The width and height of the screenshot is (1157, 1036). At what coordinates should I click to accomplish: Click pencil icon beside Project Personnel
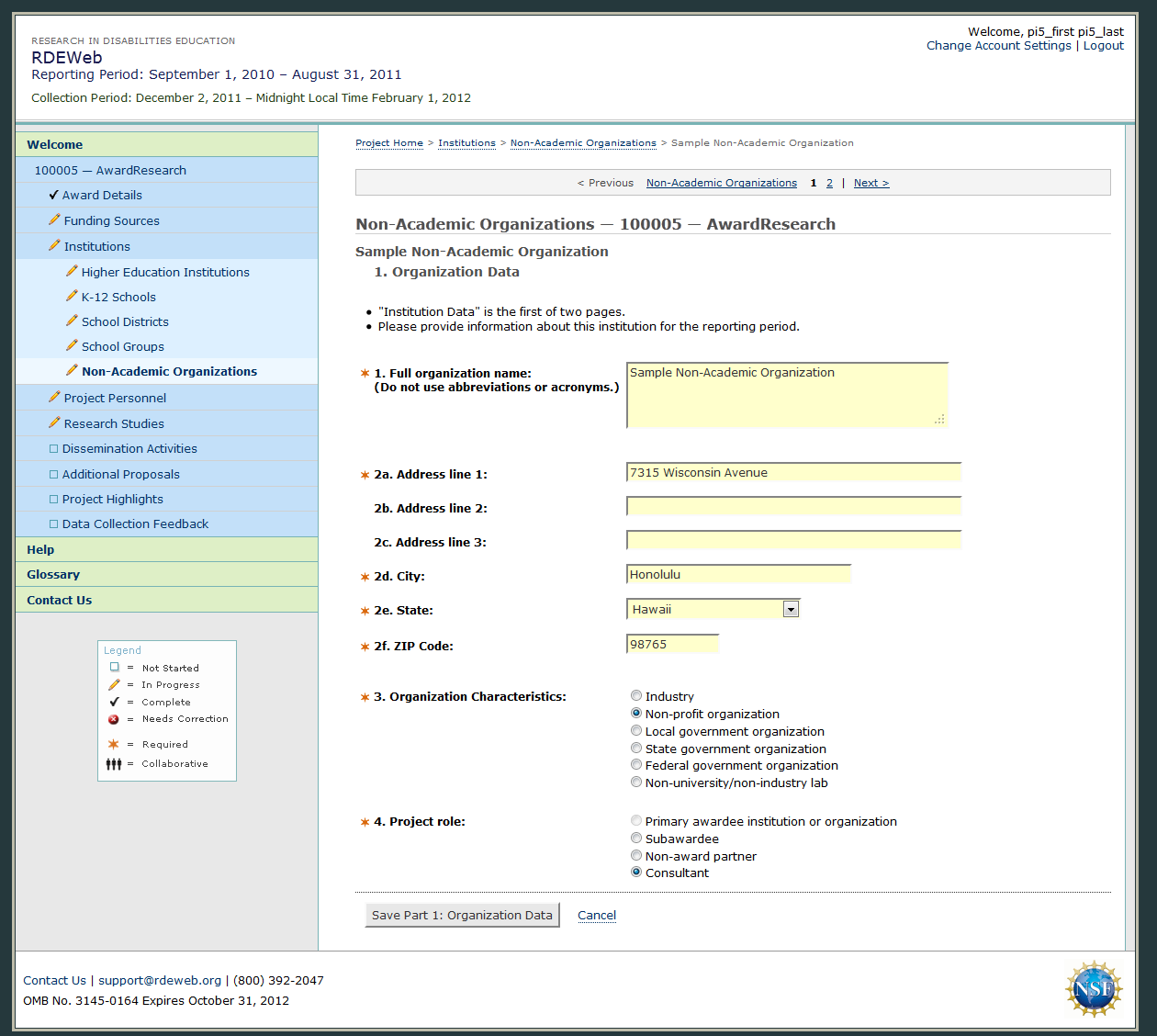click(54, 398)
